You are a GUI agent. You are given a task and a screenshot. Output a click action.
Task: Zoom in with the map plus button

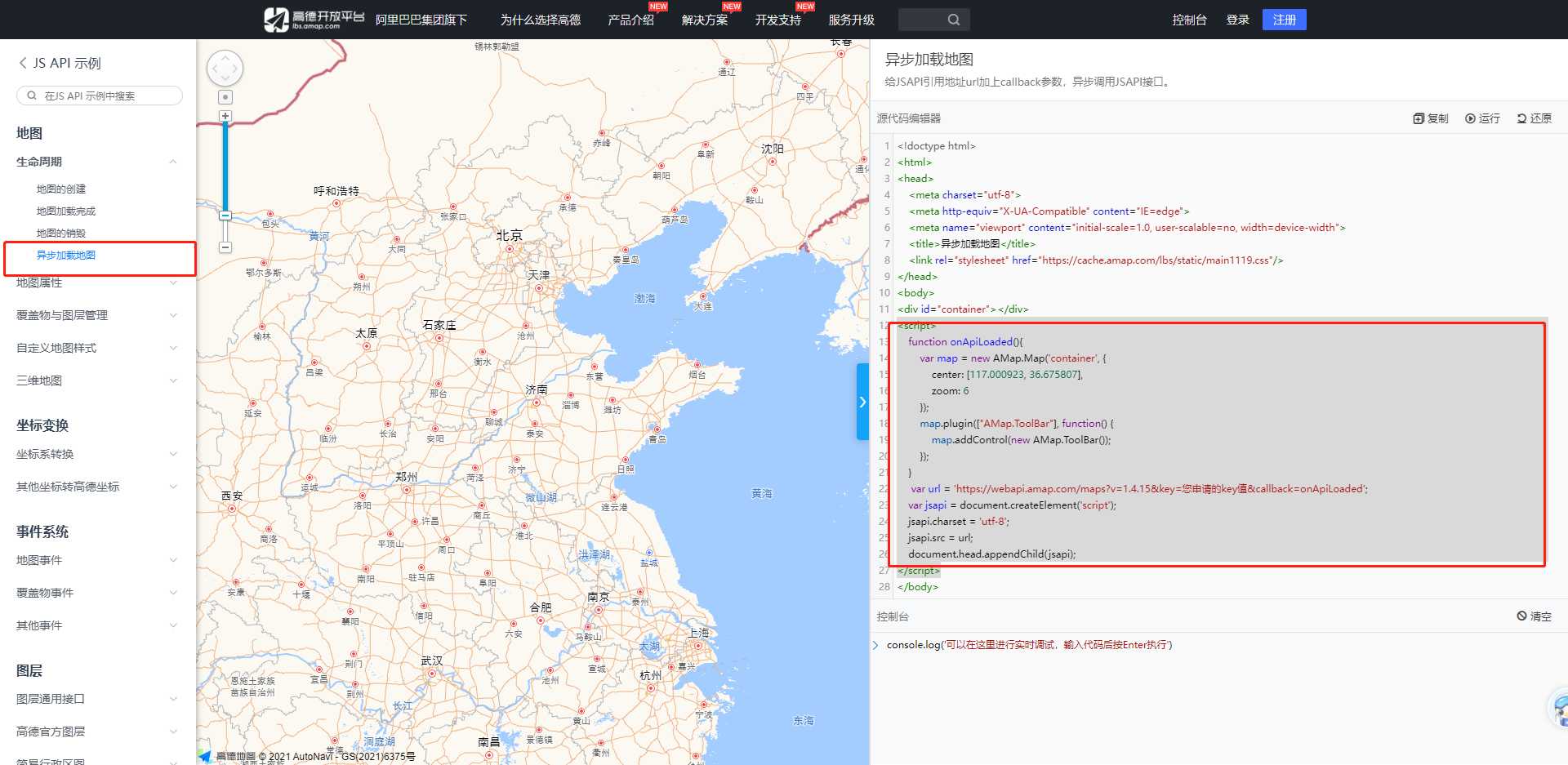(225, 116)
